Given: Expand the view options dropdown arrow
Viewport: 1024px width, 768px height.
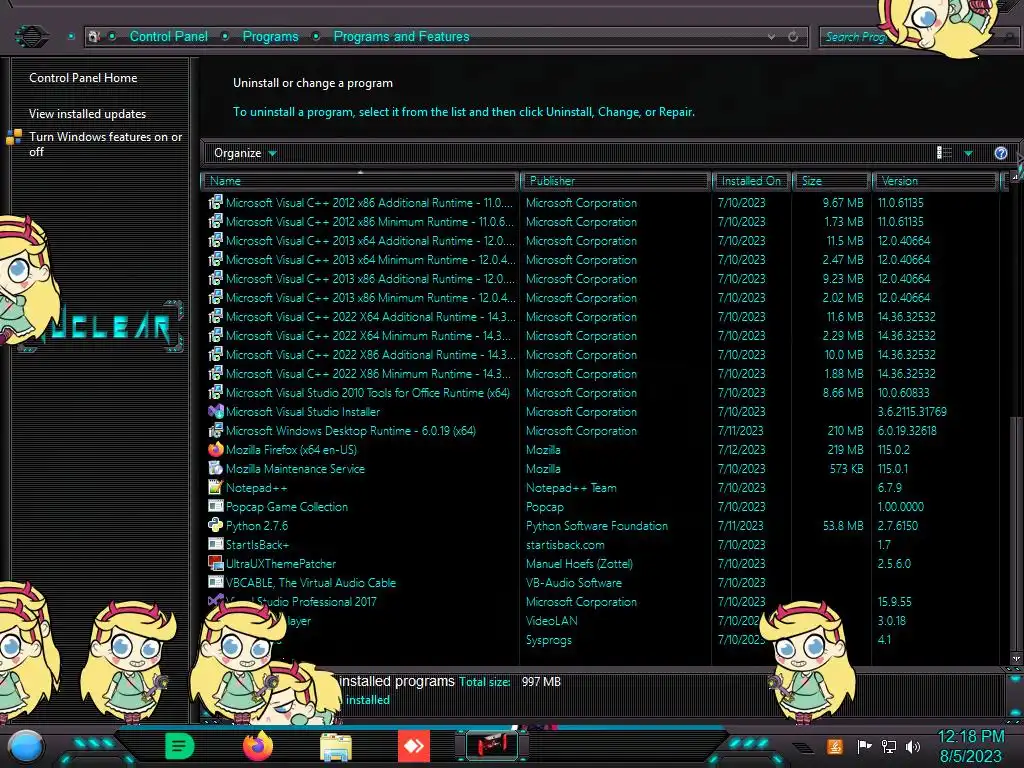Looking at the screenshot, I should click(x=968, y=153).
